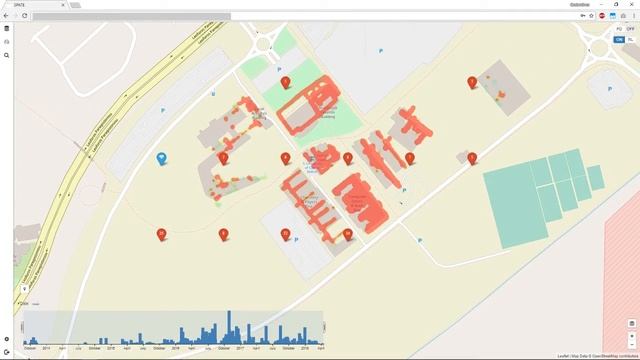Select red marker on the southern gray parking area
Screen dimensions: 640x360
tap(285, 234)
